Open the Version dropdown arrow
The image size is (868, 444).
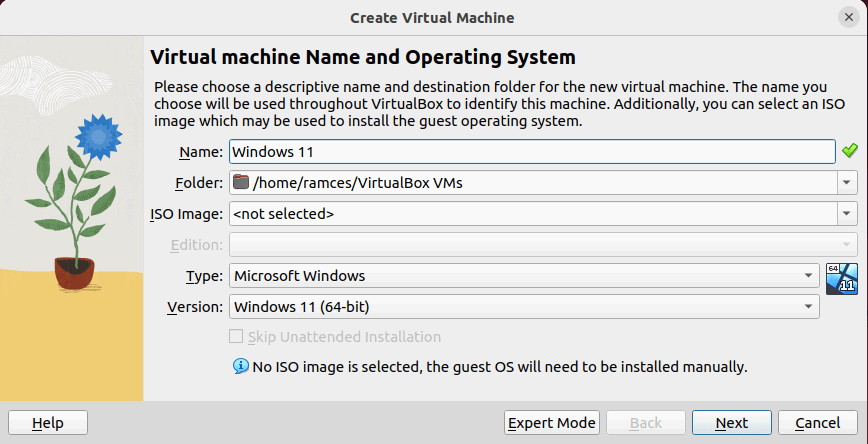pos(807,306)
